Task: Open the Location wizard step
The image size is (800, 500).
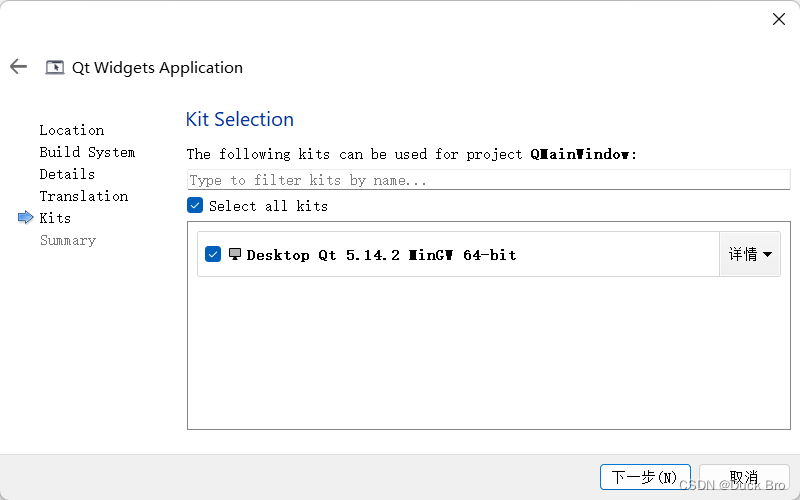Action: click(72, 130)
